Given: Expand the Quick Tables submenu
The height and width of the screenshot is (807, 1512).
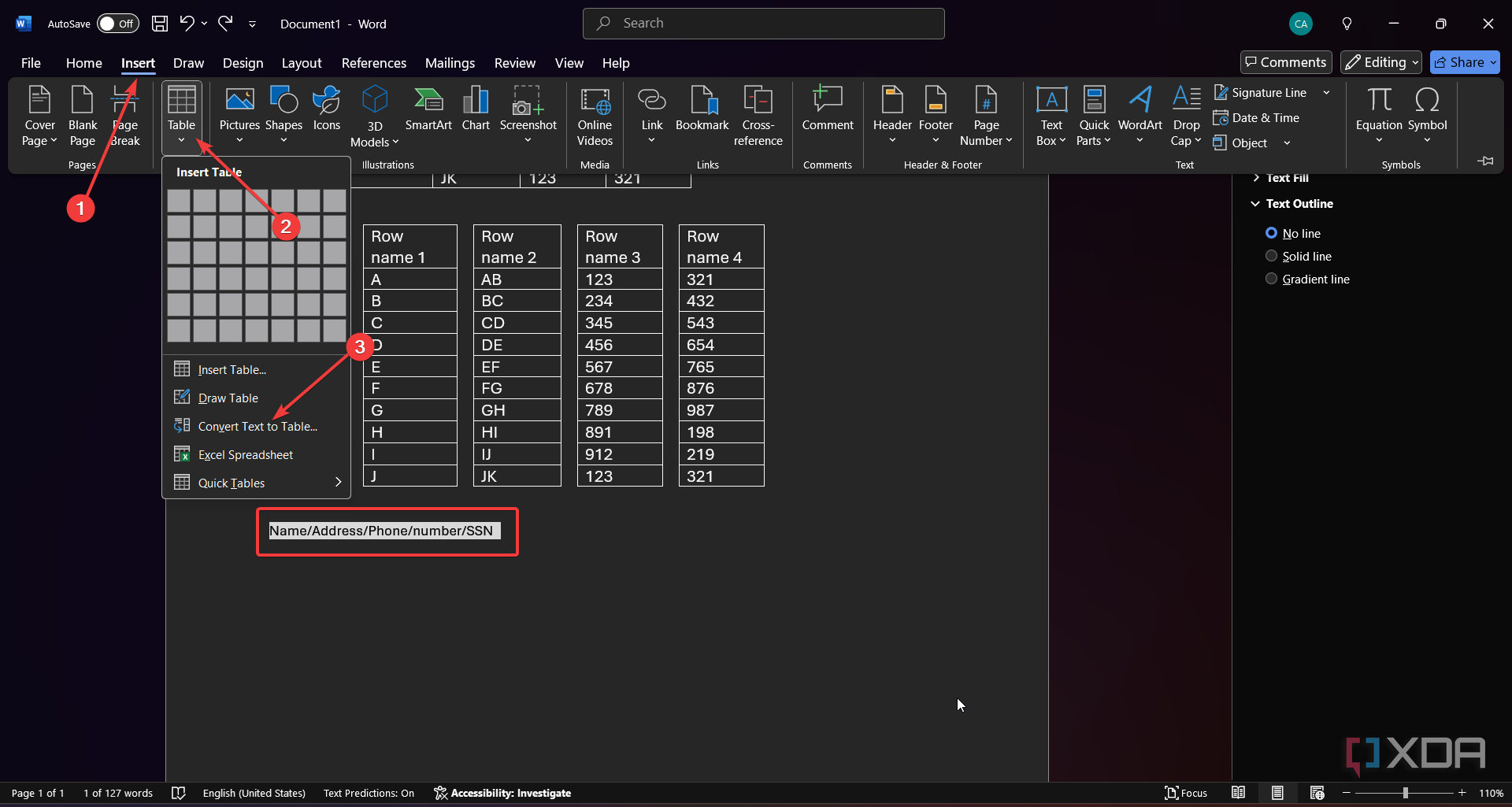Looking at the screenshot, I should tap(257, 483).
